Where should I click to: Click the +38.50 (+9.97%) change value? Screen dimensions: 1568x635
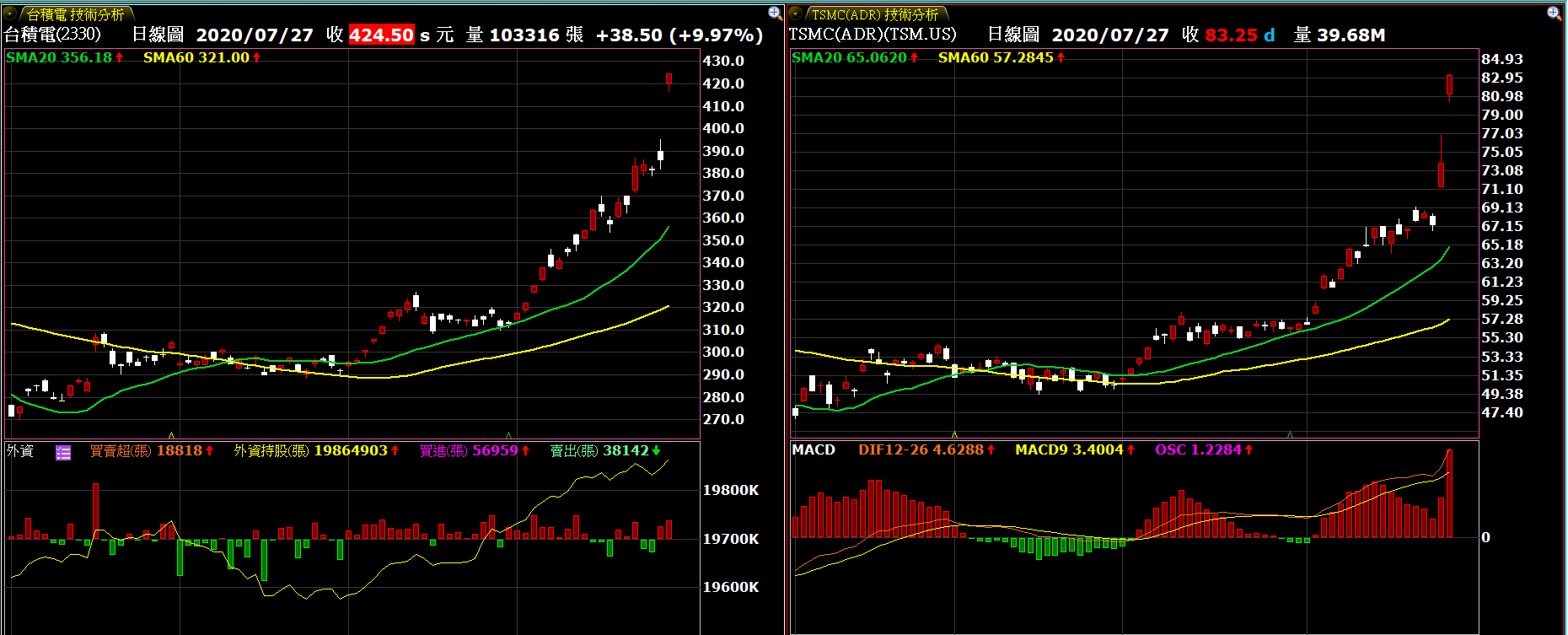click(679, 35)
